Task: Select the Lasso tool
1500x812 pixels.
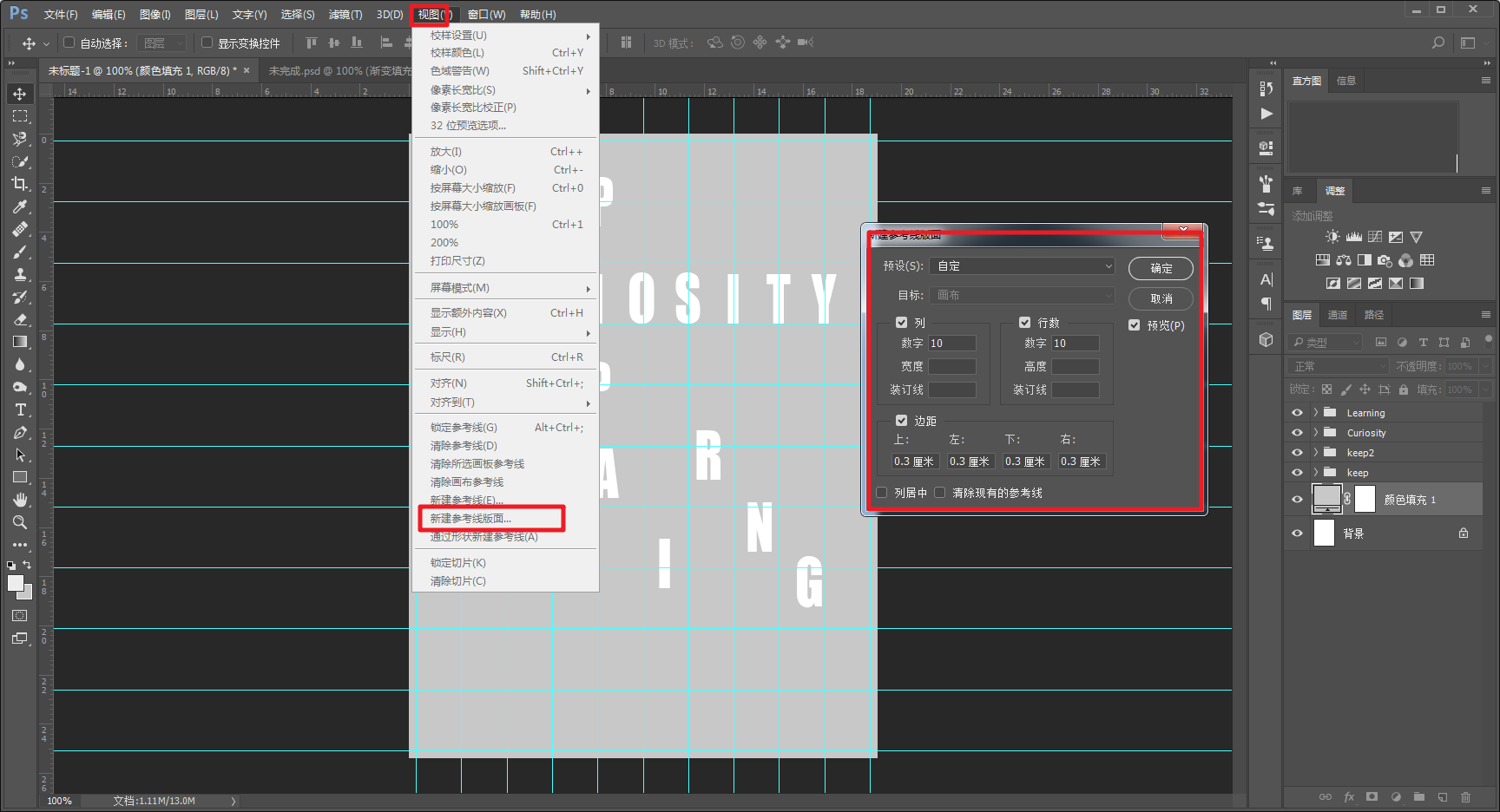Action: pyautogui.click(x=20, y=139)
